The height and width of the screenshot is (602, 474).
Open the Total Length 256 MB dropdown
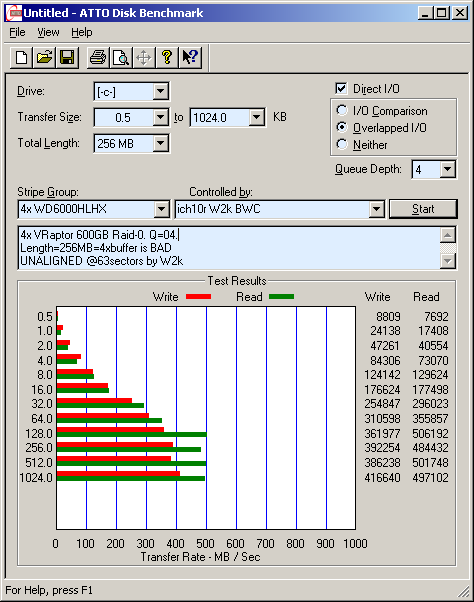point(160,144)
